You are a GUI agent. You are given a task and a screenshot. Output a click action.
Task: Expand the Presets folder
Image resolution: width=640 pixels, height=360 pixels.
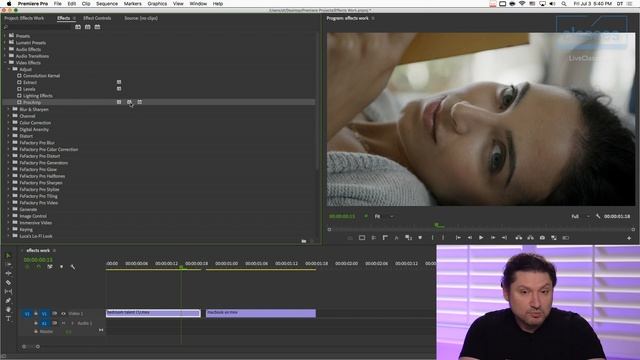click(5, 36)
